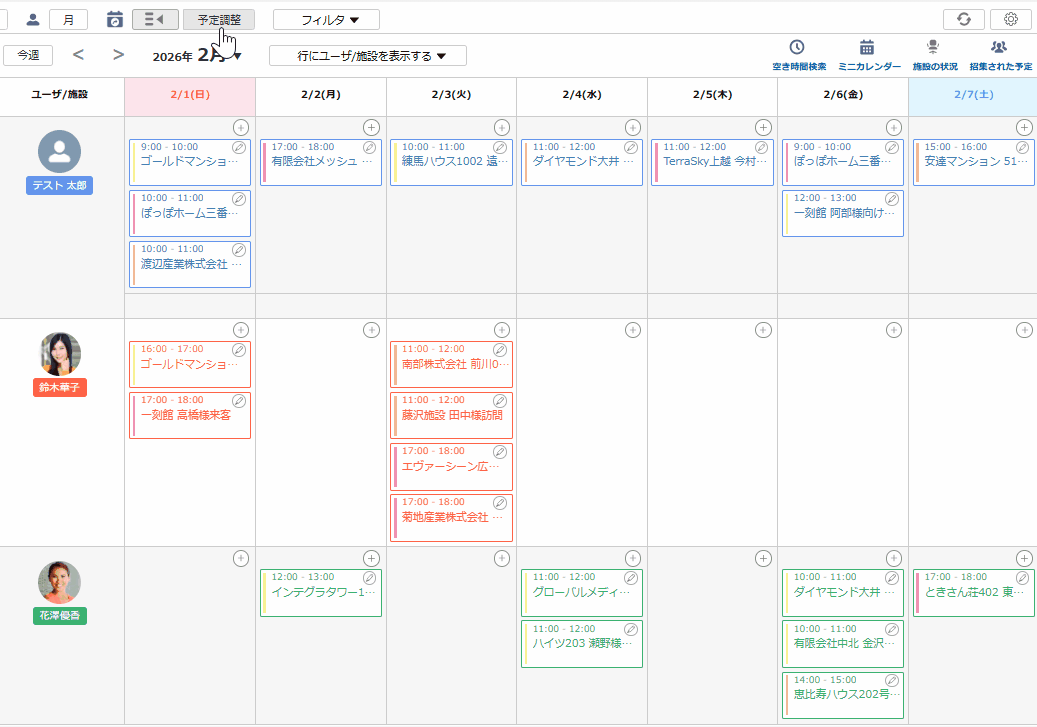The height and width of the screenshot is (727, 1037).
Task: Switch to the person view icon
Action: [x=33, y=19]
